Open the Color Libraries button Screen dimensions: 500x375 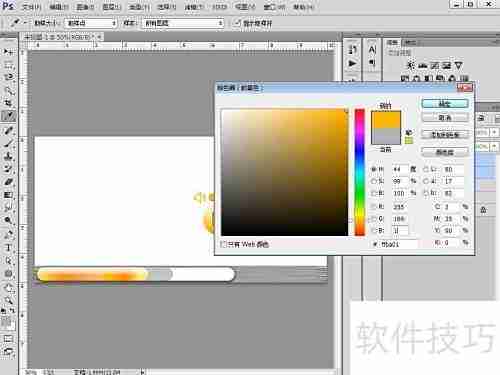click(445, 152)
